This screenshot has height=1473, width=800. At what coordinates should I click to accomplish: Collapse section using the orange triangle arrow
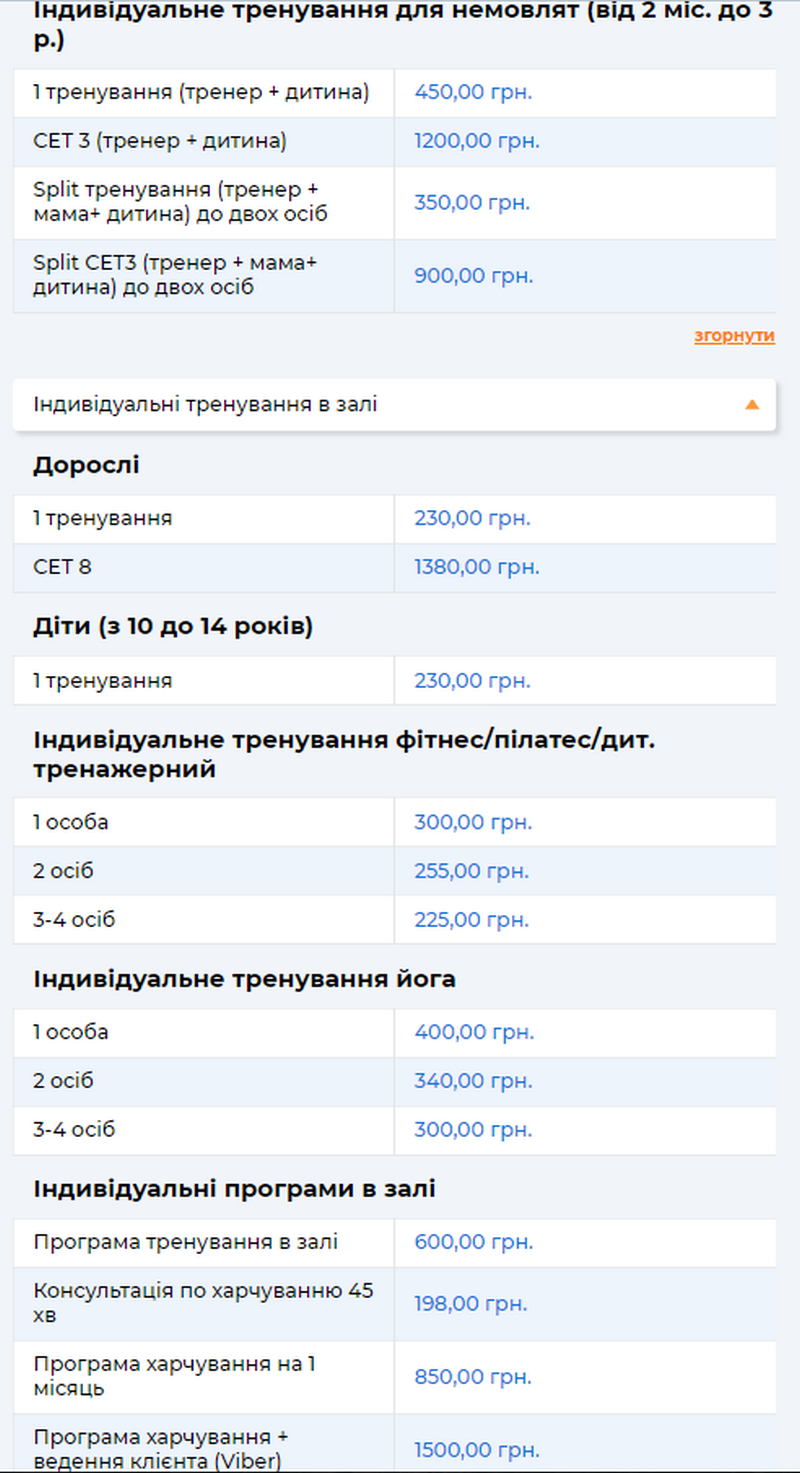click(x=752, y=405)
